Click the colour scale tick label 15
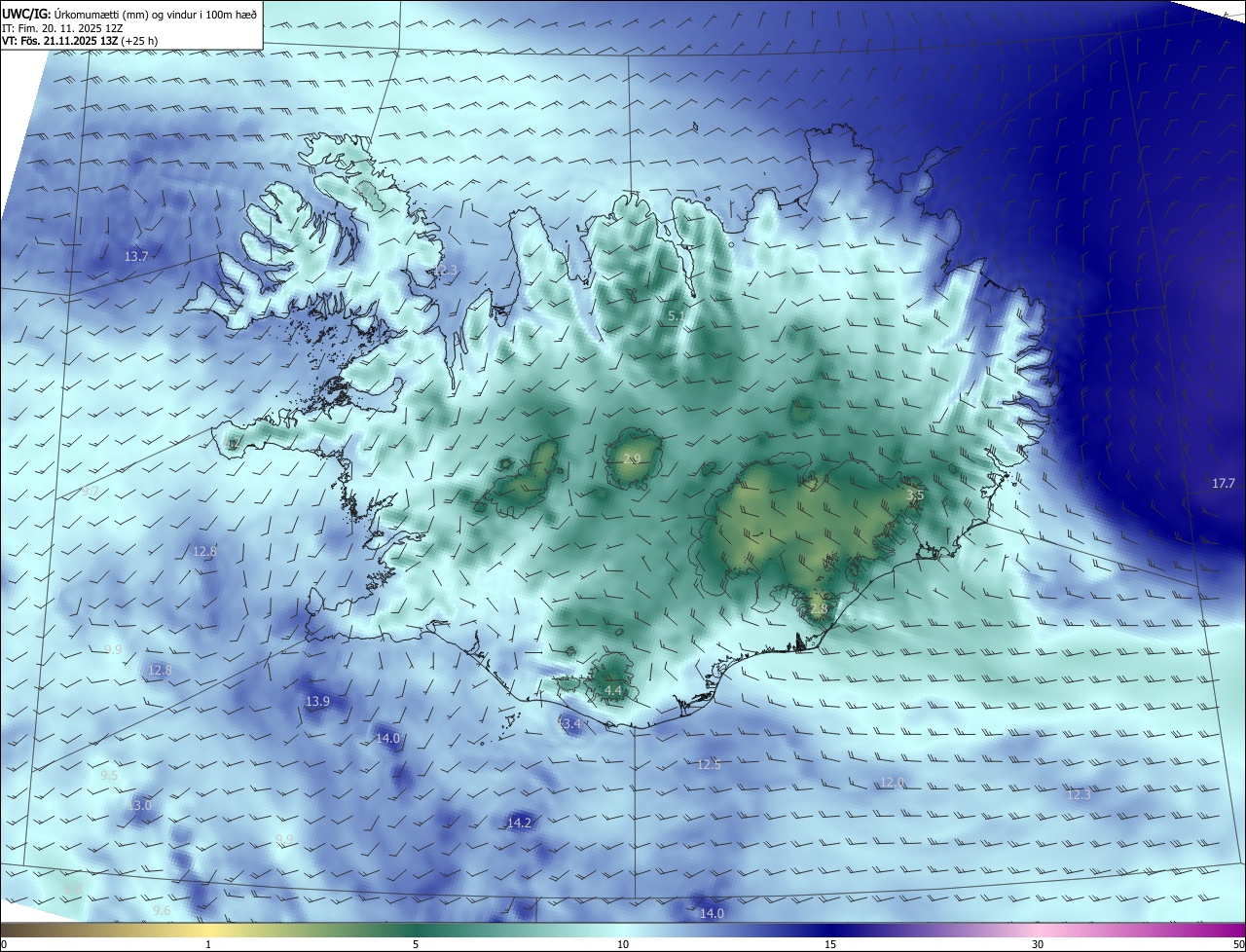The image size is (1246, 952). (x=830, y=944)
